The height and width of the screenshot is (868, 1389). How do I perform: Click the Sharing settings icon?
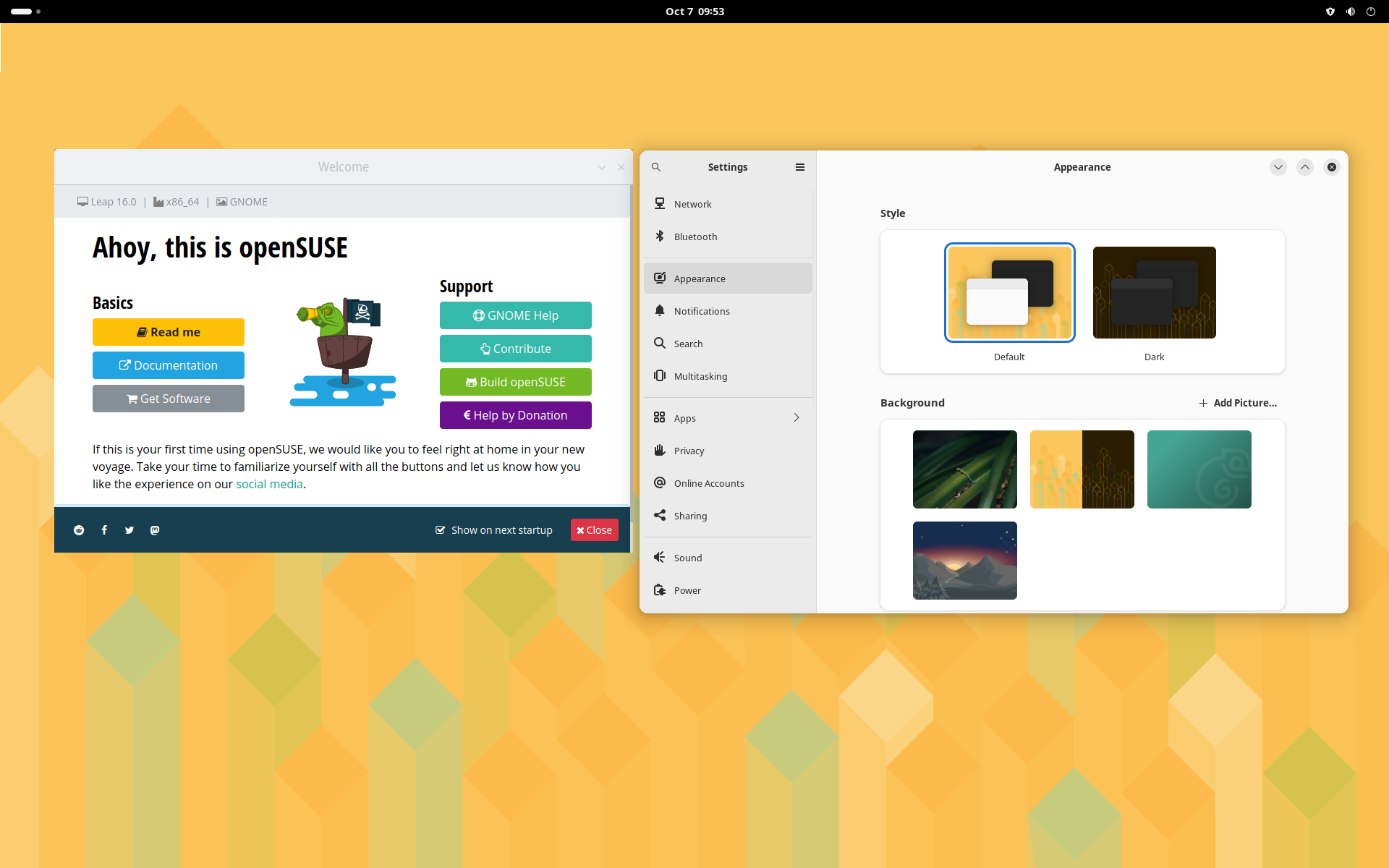click(x=659, y=514)
